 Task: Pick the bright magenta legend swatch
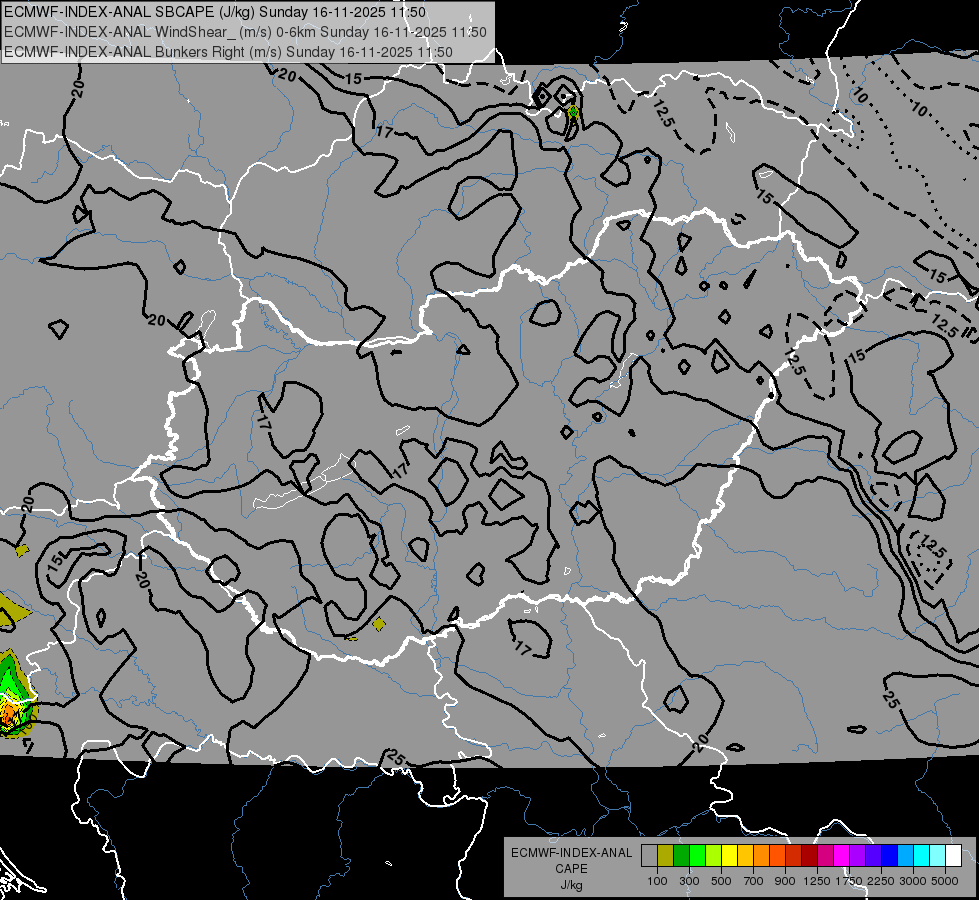pos(842,856)
